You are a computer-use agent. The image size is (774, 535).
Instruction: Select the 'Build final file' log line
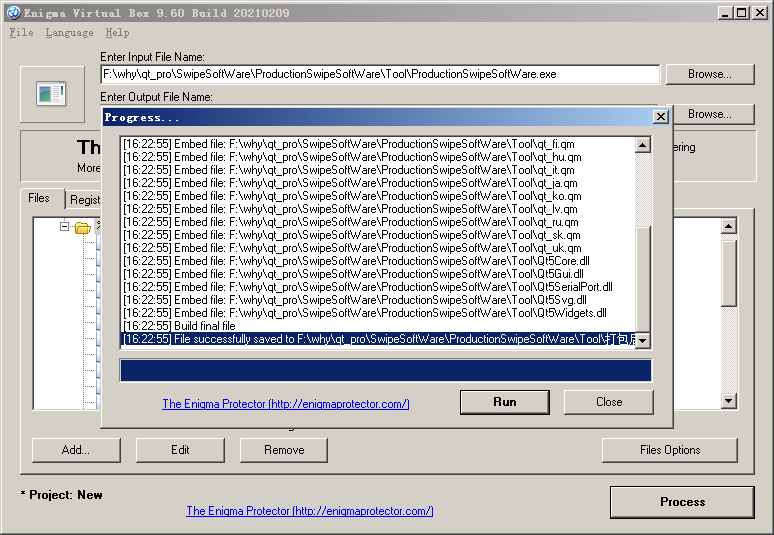378,326
